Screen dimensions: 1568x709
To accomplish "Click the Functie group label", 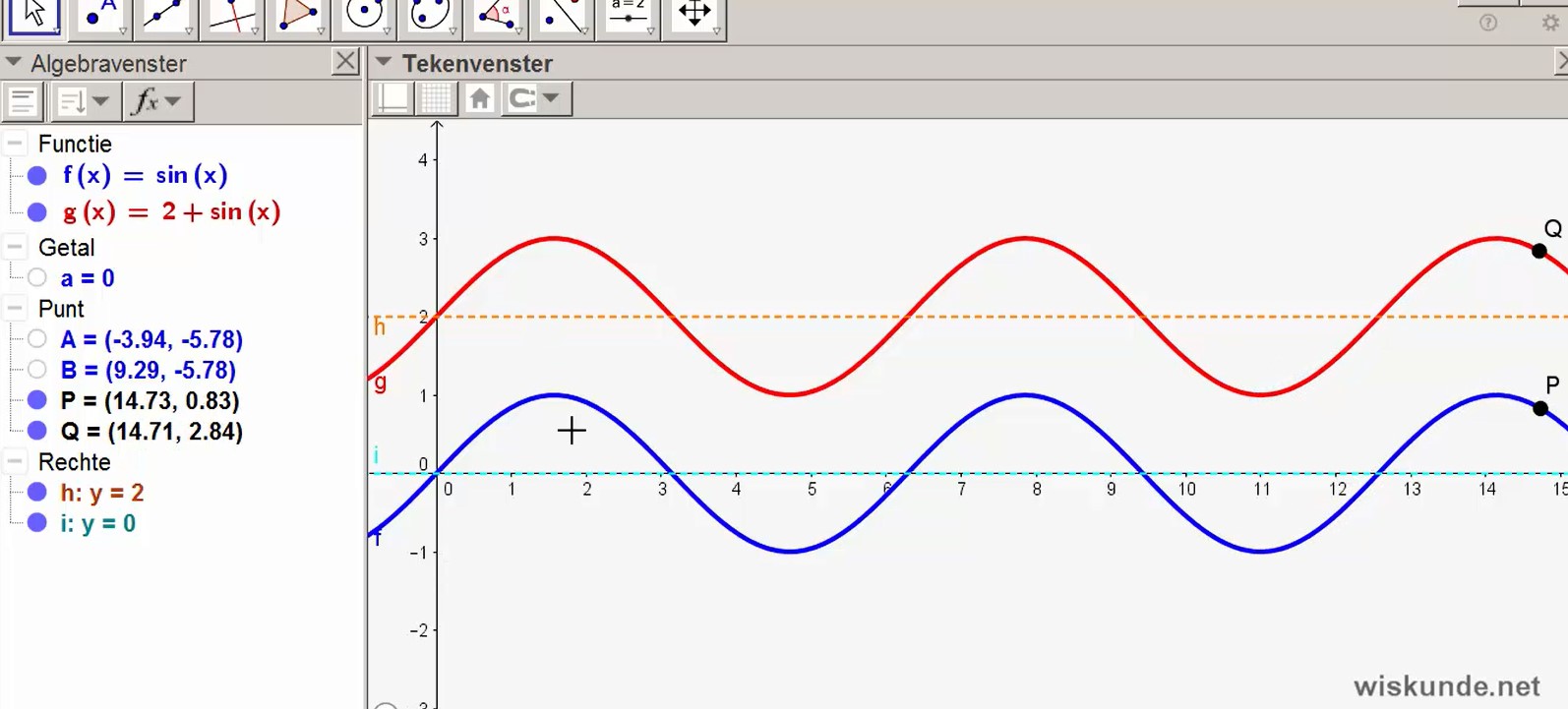I will point(75,144).
